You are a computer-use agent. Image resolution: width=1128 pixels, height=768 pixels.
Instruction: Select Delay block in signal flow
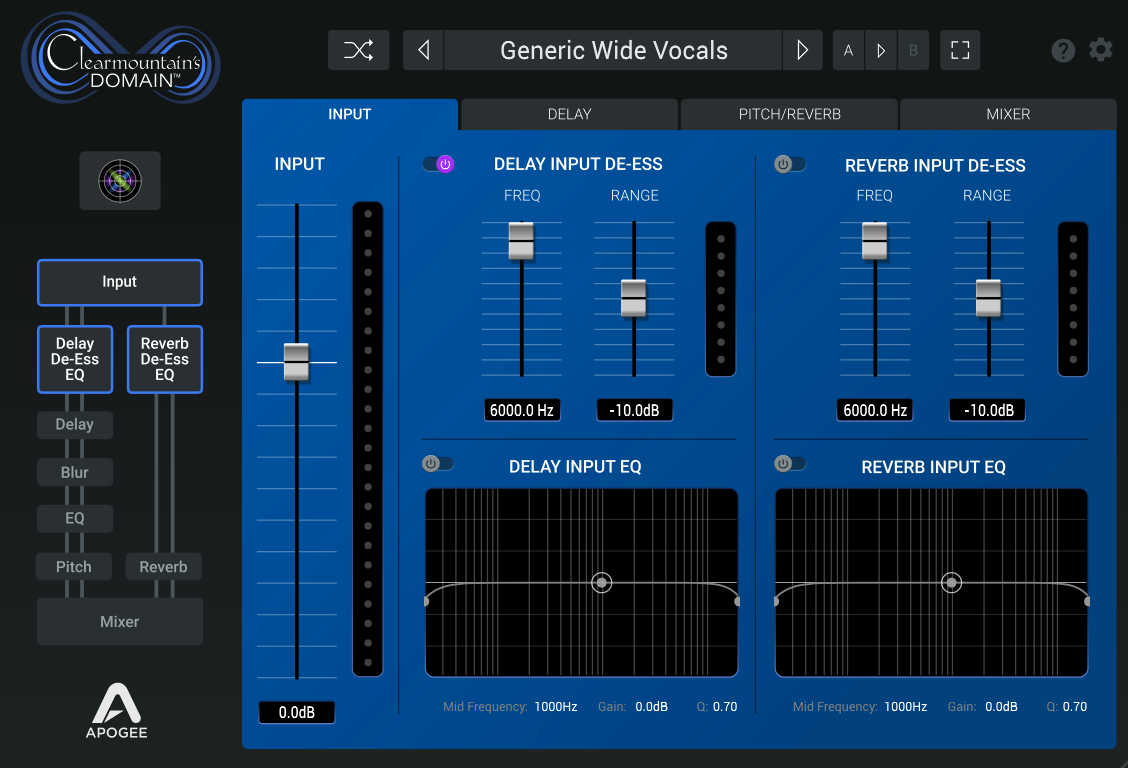75,424
